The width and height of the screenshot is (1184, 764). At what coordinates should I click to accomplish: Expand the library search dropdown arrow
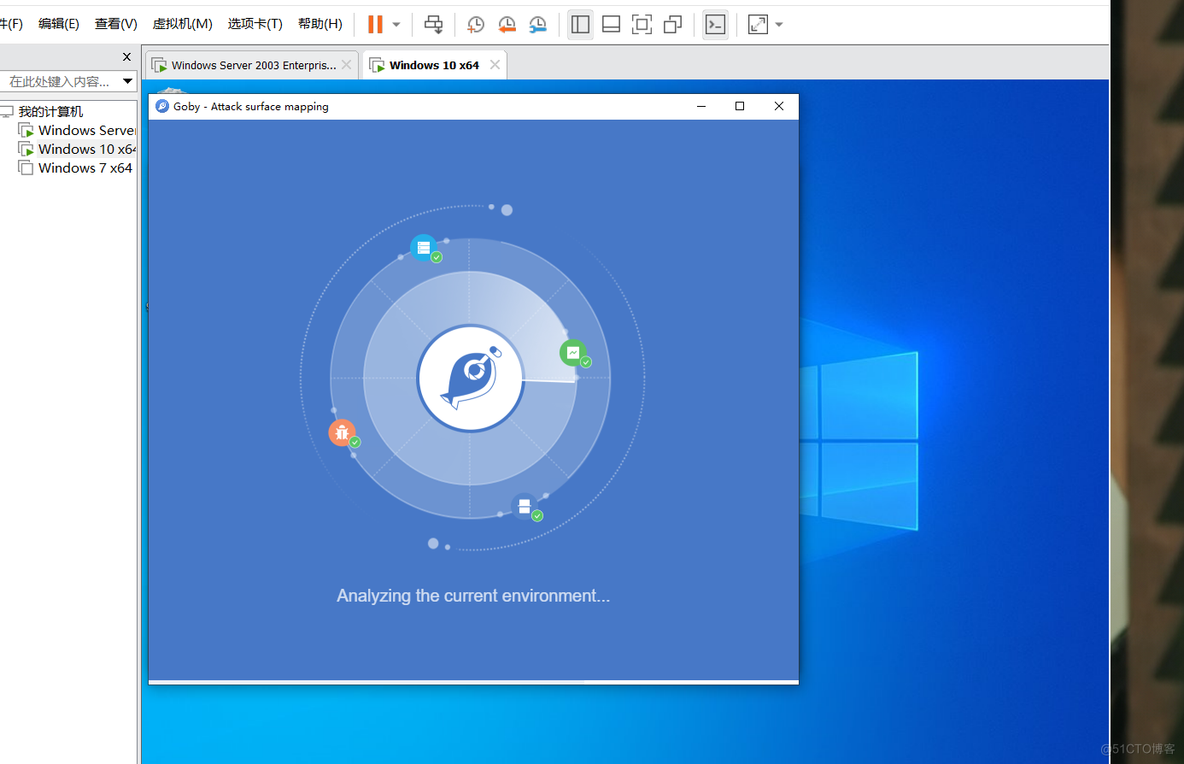[128, 82]
